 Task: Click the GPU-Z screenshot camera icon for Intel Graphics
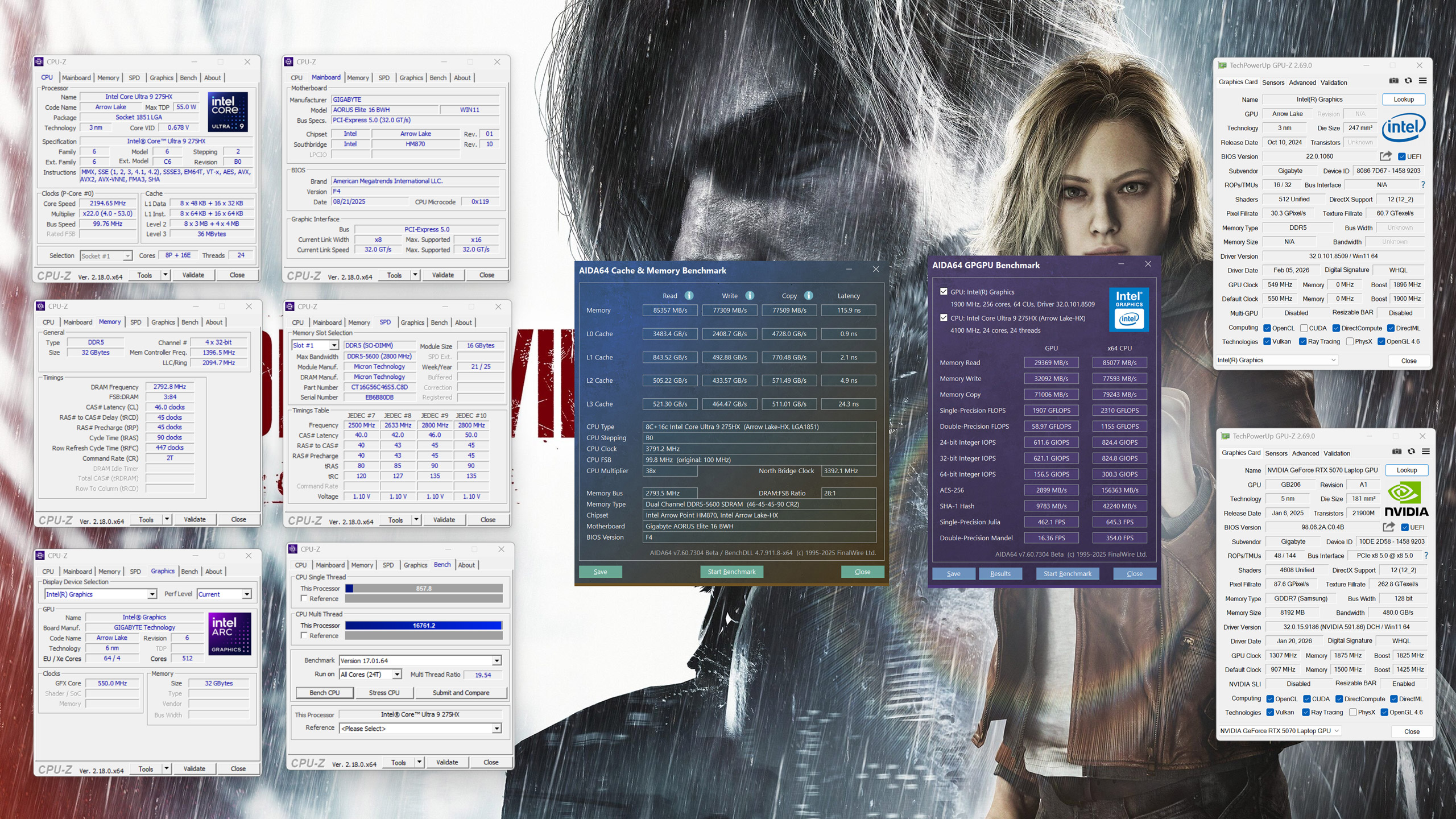[1393, 81]
